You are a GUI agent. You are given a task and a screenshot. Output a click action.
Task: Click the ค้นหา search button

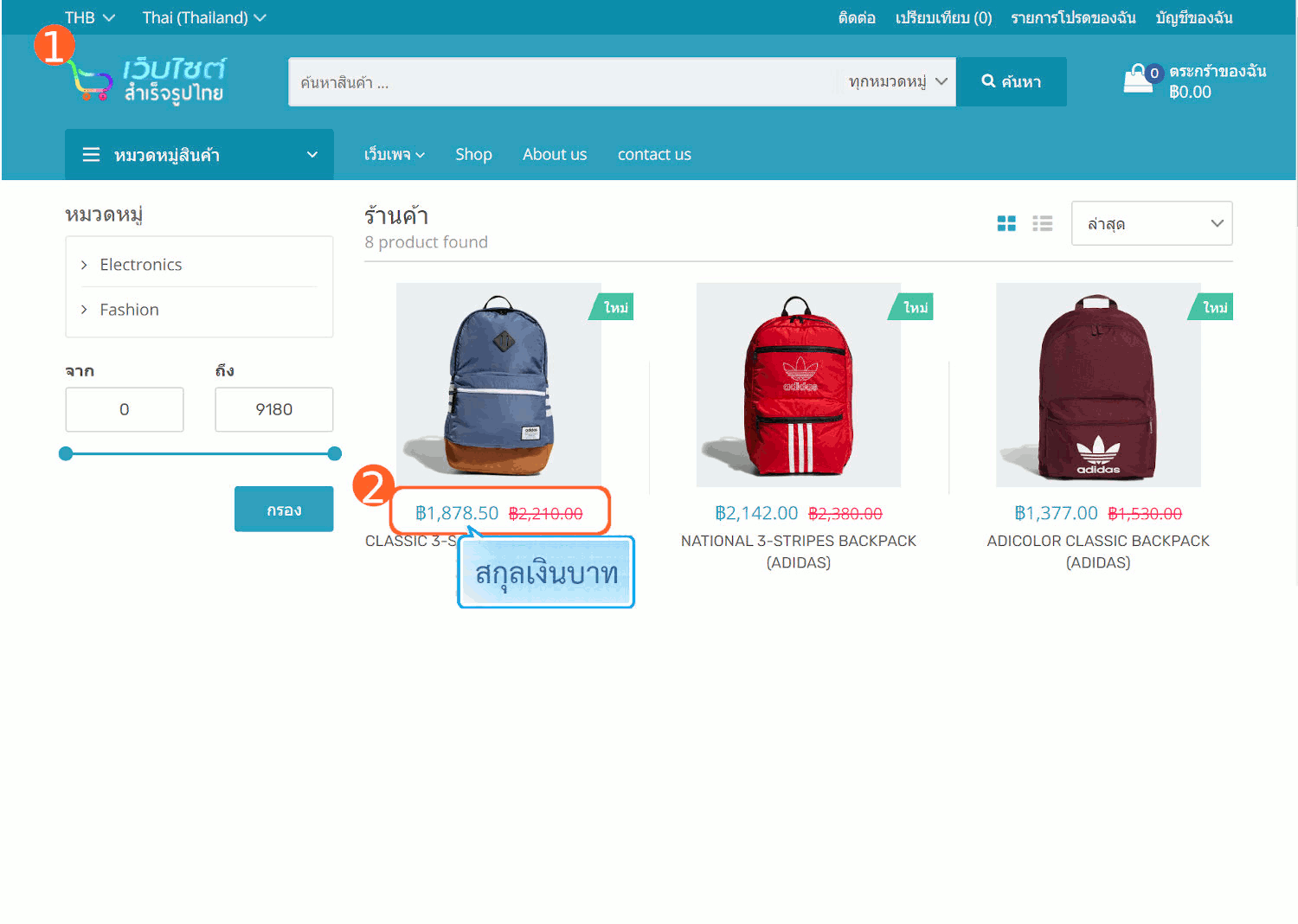(1011, 81)
